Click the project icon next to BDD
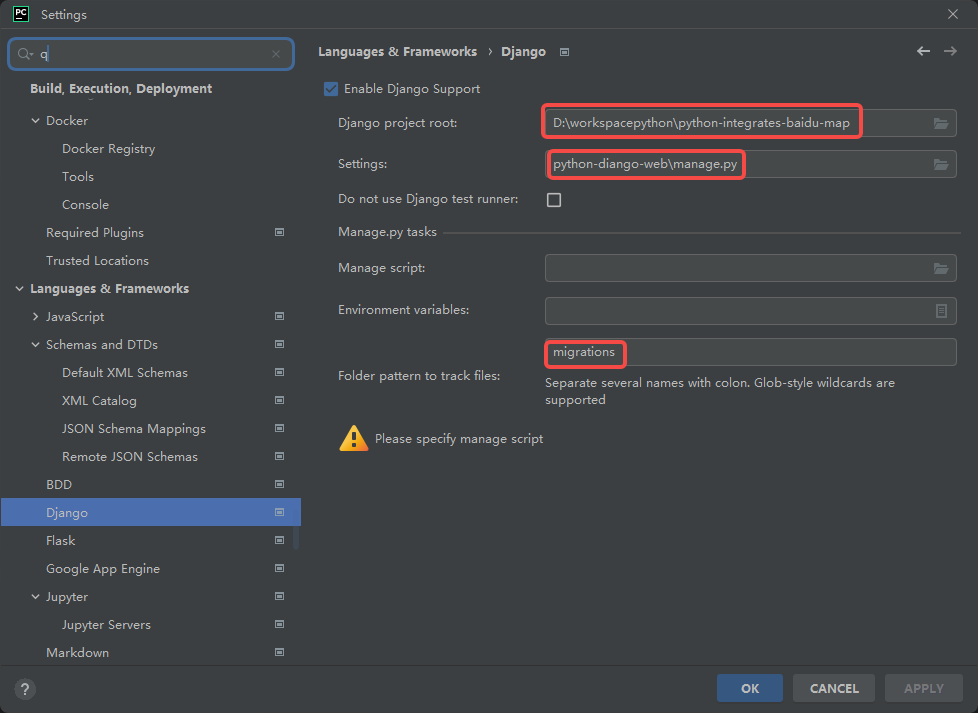 [x=279, y=484]
